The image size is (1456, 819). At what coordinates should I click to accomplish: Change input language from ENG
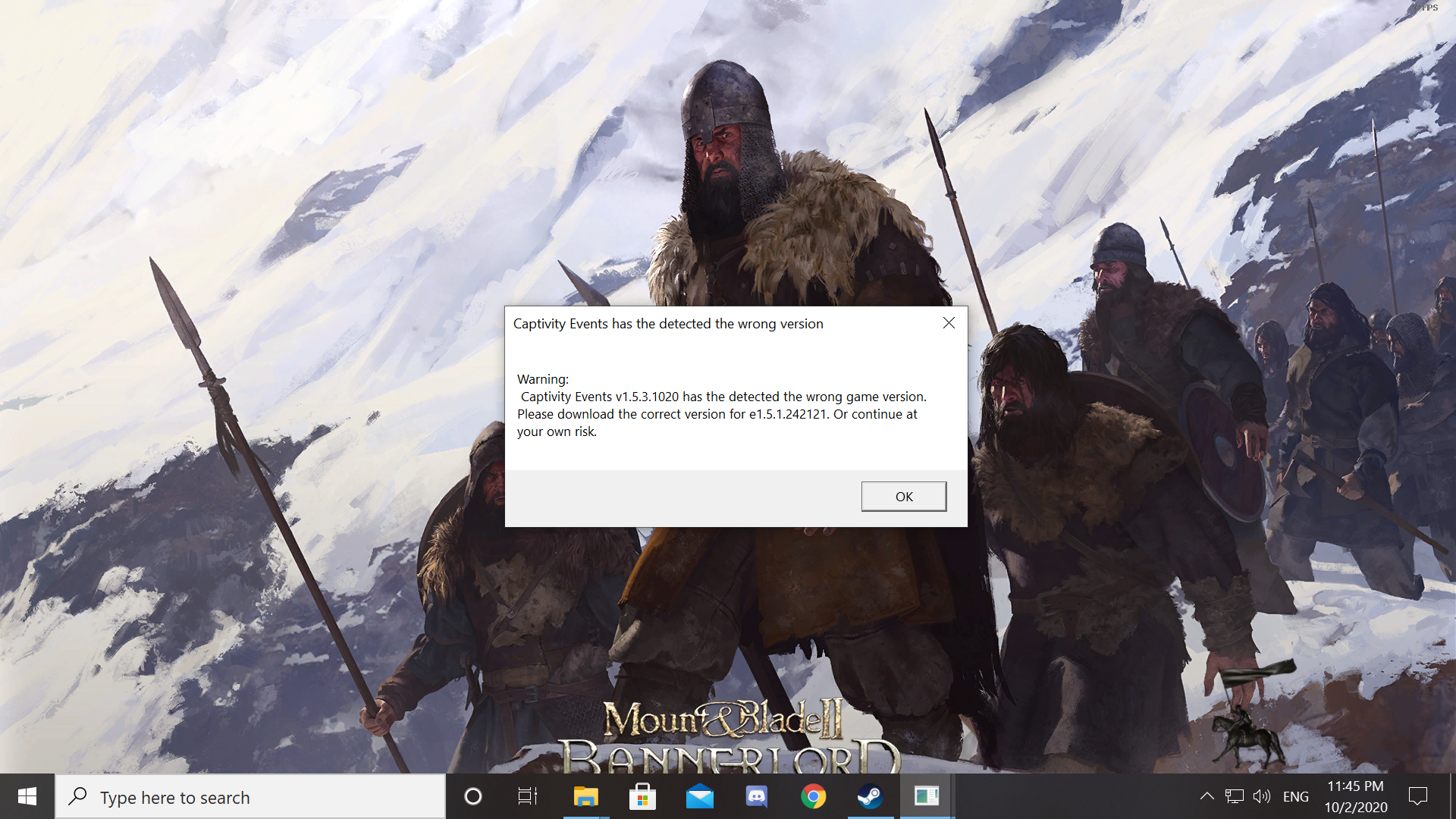1295,797
